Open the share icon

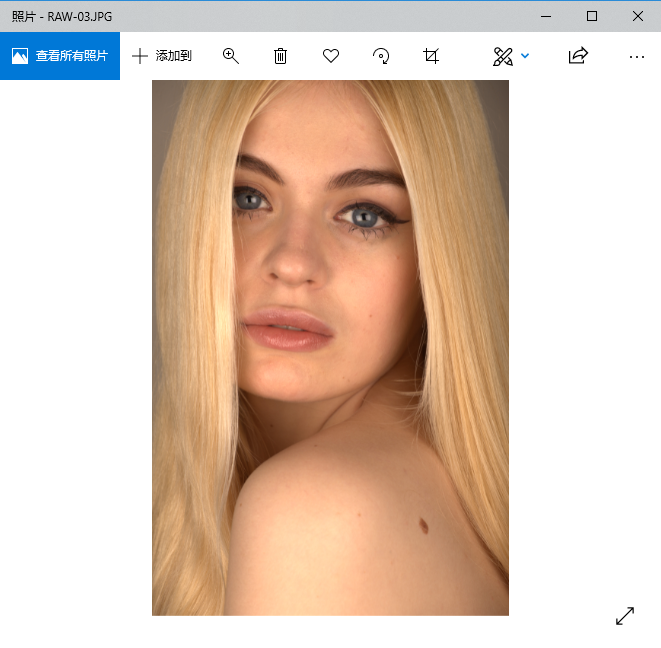(578, 56)
